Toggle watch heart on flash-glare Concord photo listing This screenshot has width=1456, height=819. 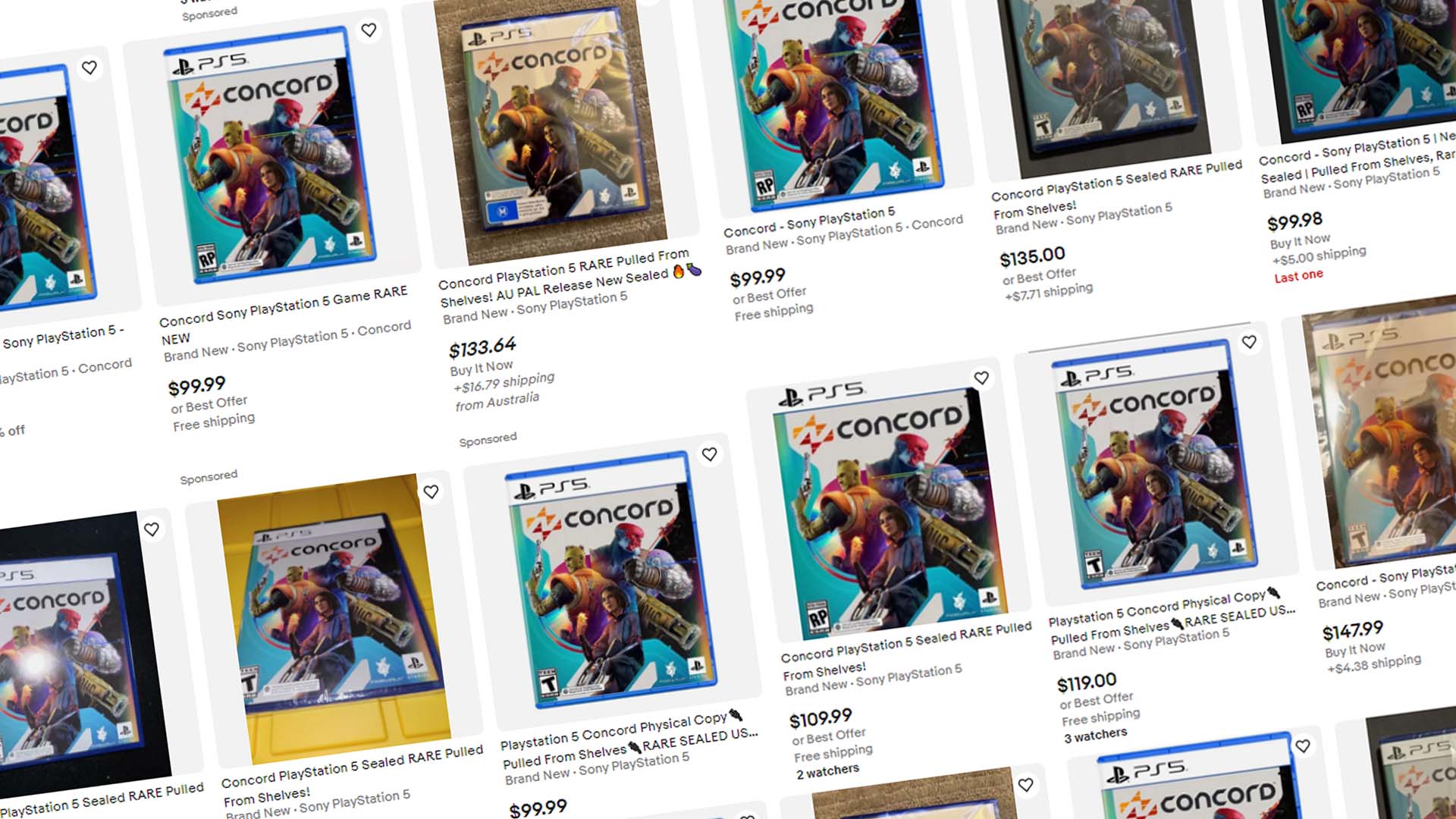click(x=152, y=529)
